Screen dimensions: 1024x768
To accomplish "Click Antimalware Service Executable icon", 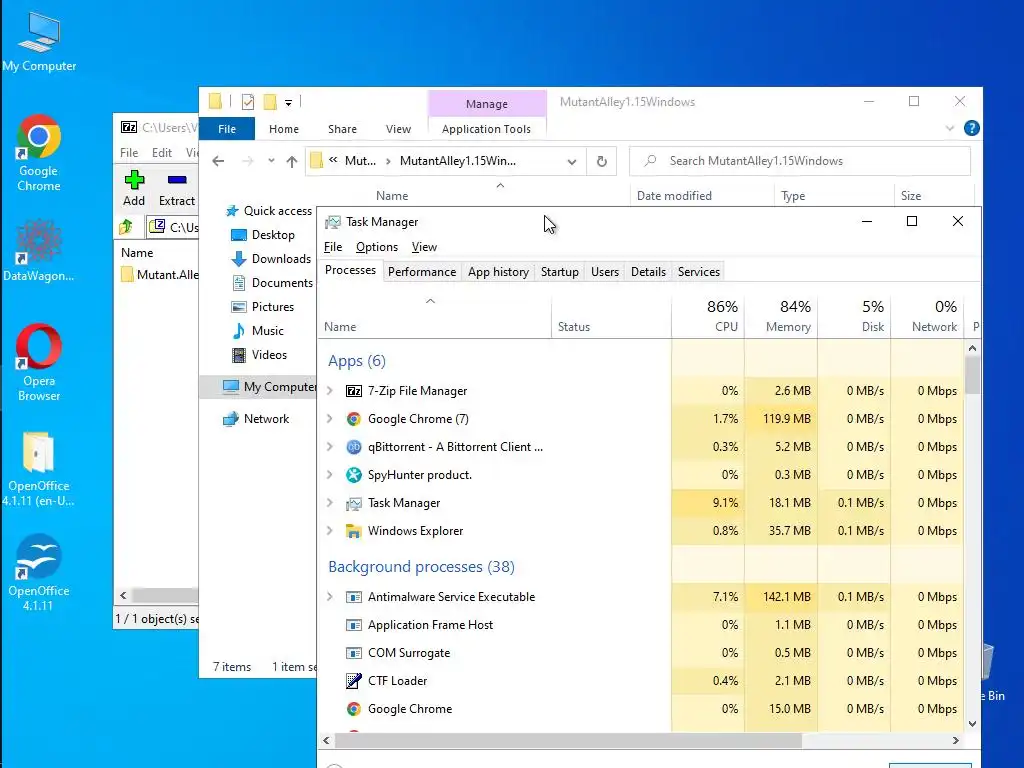I will point(354,597).
